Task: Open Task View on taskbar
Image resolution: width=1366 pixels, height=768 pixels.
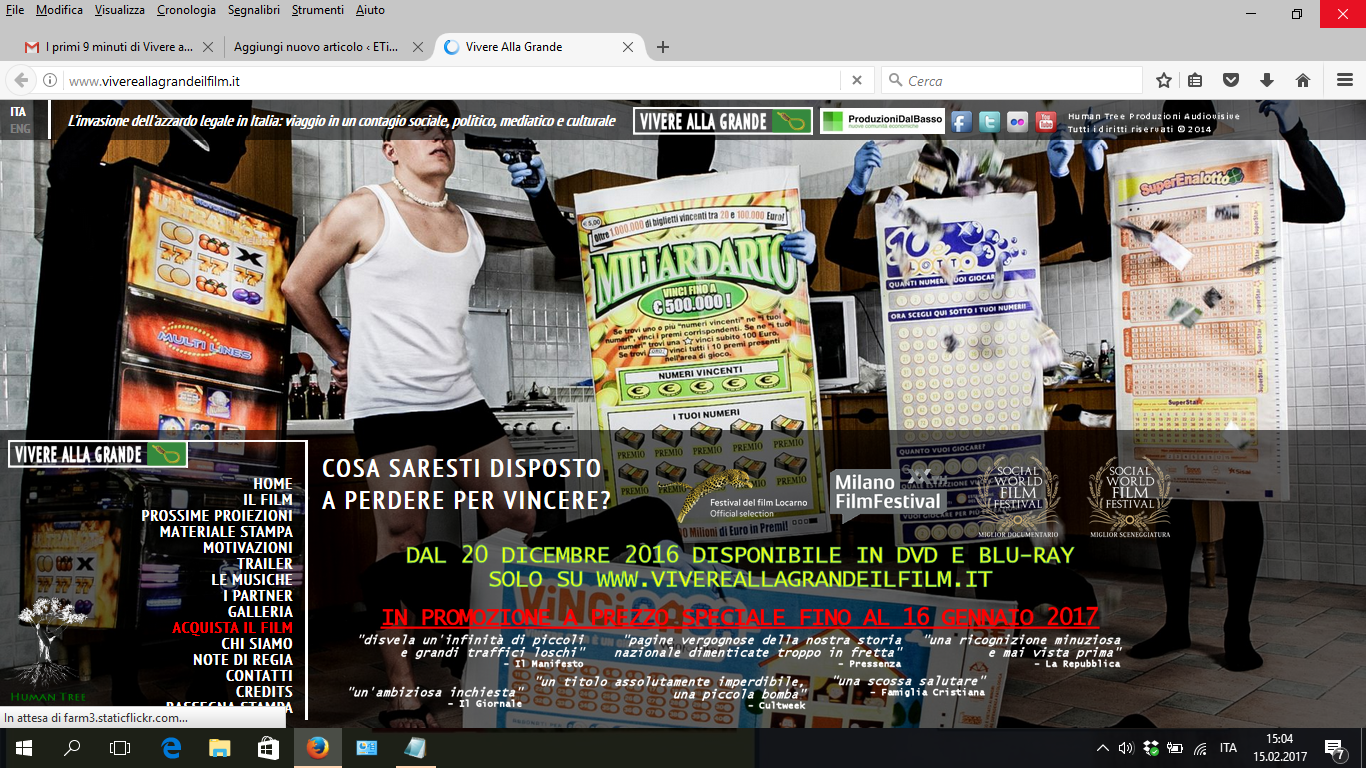Action: (120, 747)
